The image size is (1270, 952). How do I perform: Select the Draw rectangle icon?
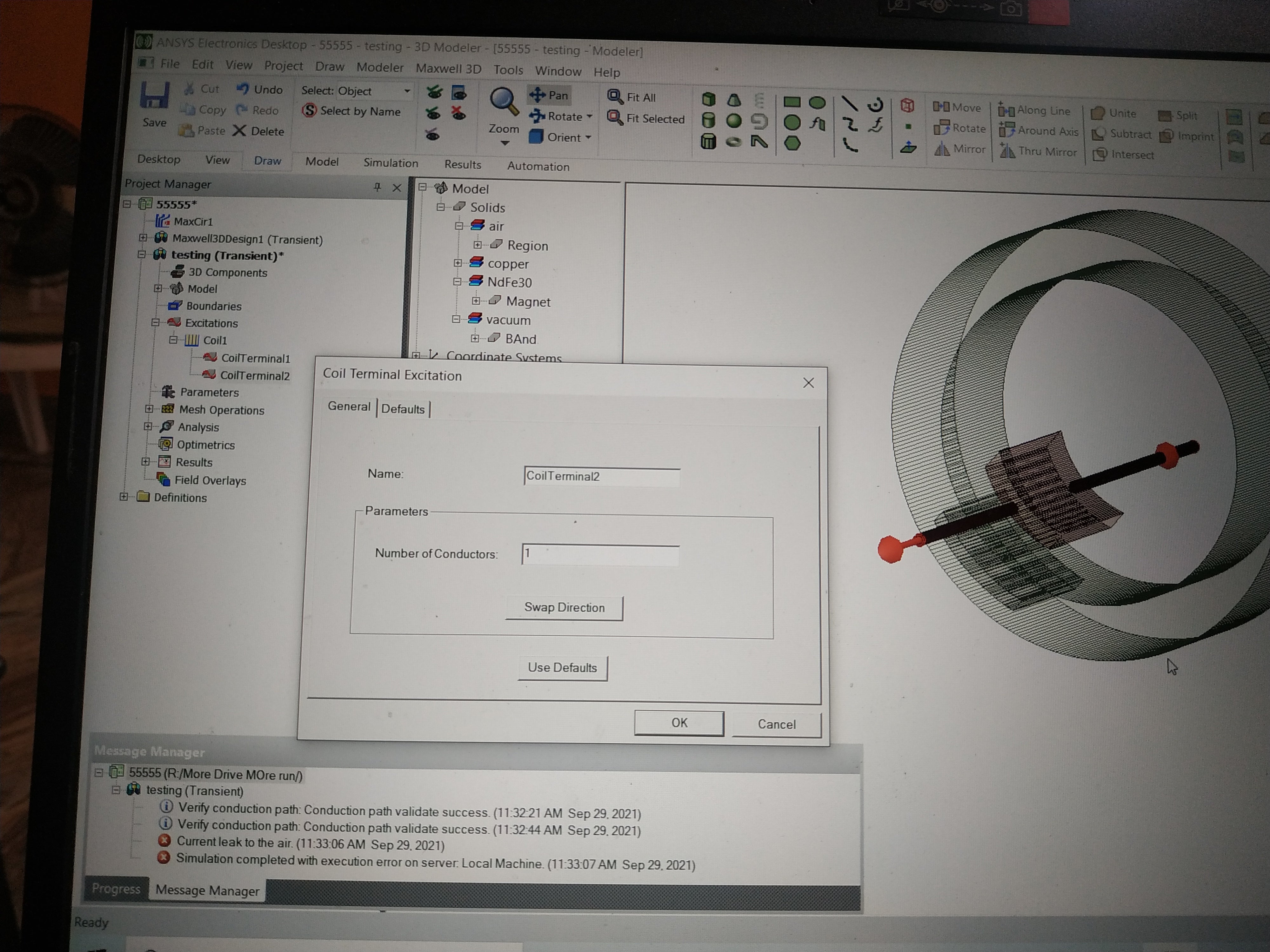pos(792,102)
